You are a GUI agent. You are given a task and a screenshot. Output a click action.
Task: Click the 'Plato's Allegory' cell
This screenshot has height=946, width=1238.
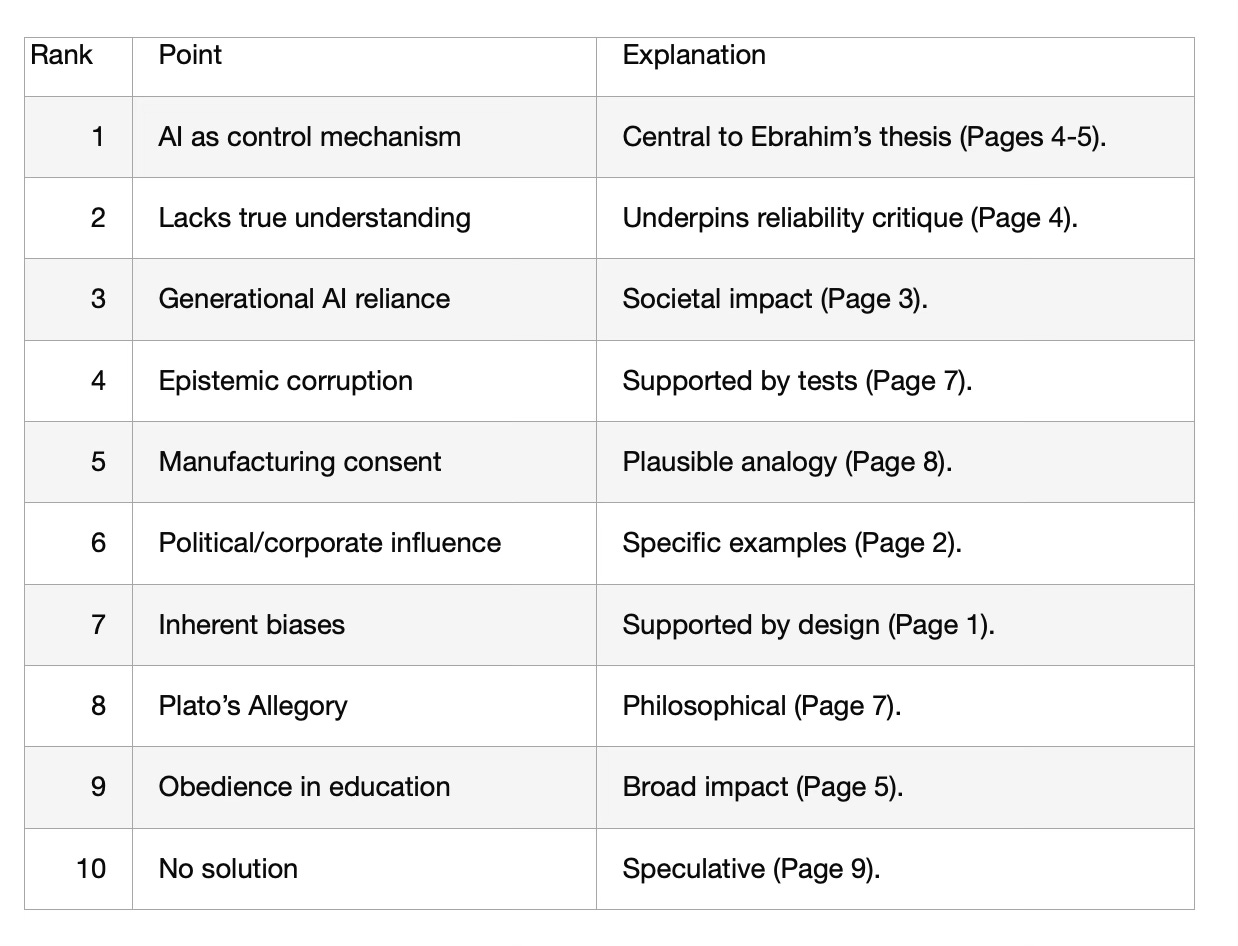[x=364, y=706]
